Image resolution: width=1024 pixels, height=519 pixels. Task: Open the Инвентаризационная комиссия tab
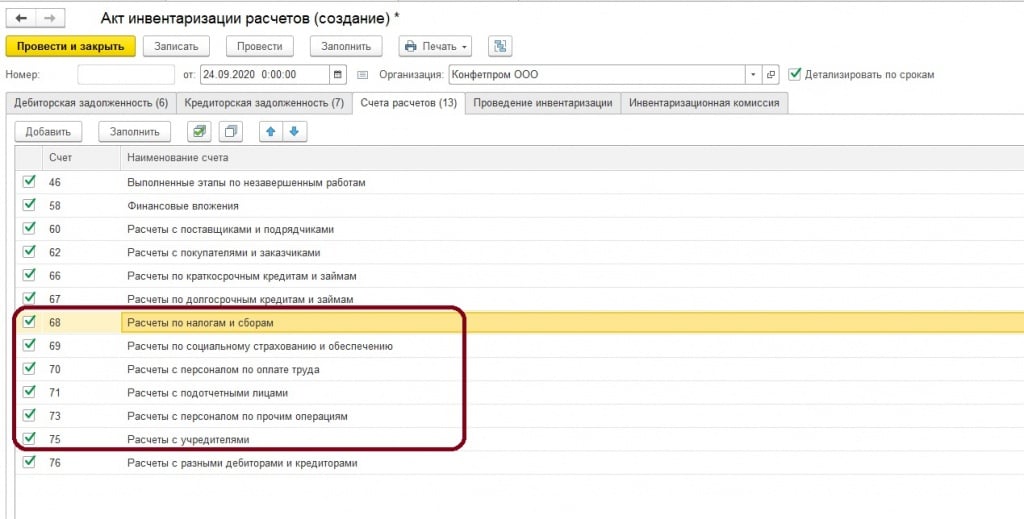pyautogui.click(x=704, y=103)
